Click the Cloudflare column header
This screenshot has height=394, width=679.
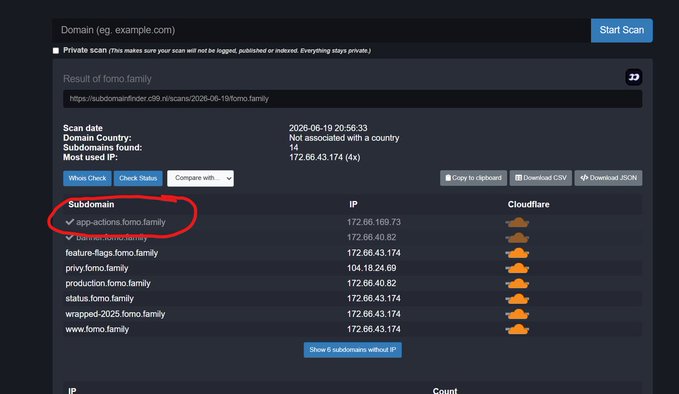point(528,204)
